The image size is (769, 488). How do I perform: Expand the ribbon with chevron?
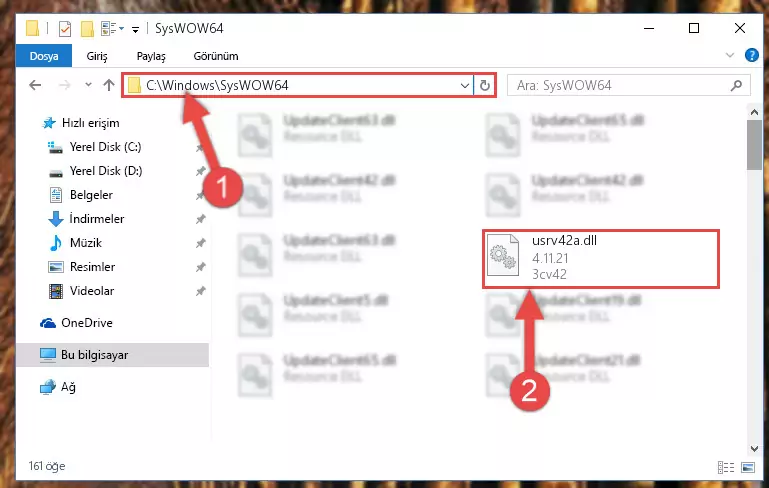coord(730,55)
